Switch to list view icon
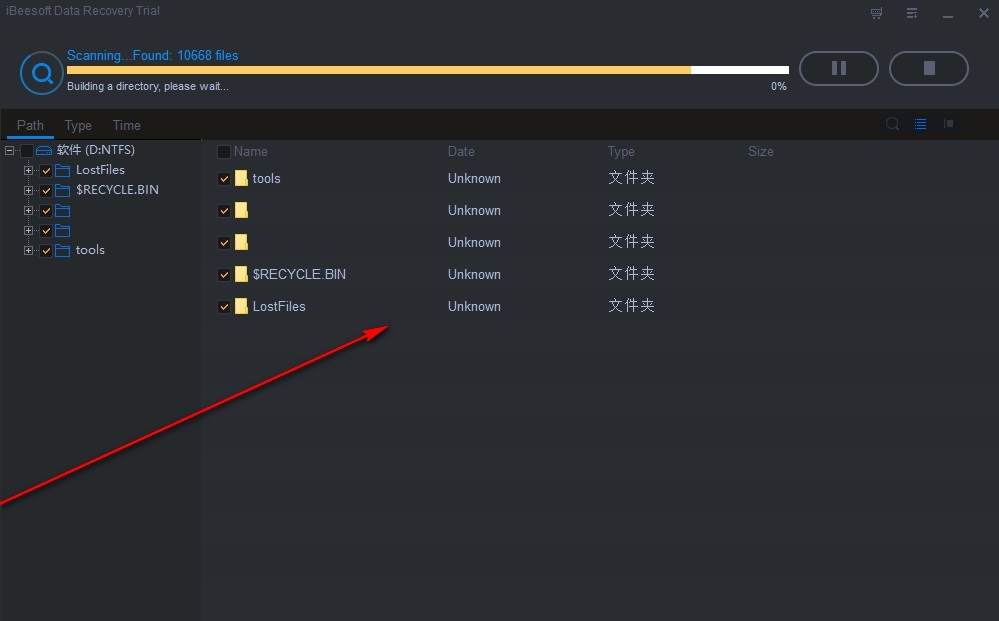Screen dimensions: 999x621 [921, 124]
